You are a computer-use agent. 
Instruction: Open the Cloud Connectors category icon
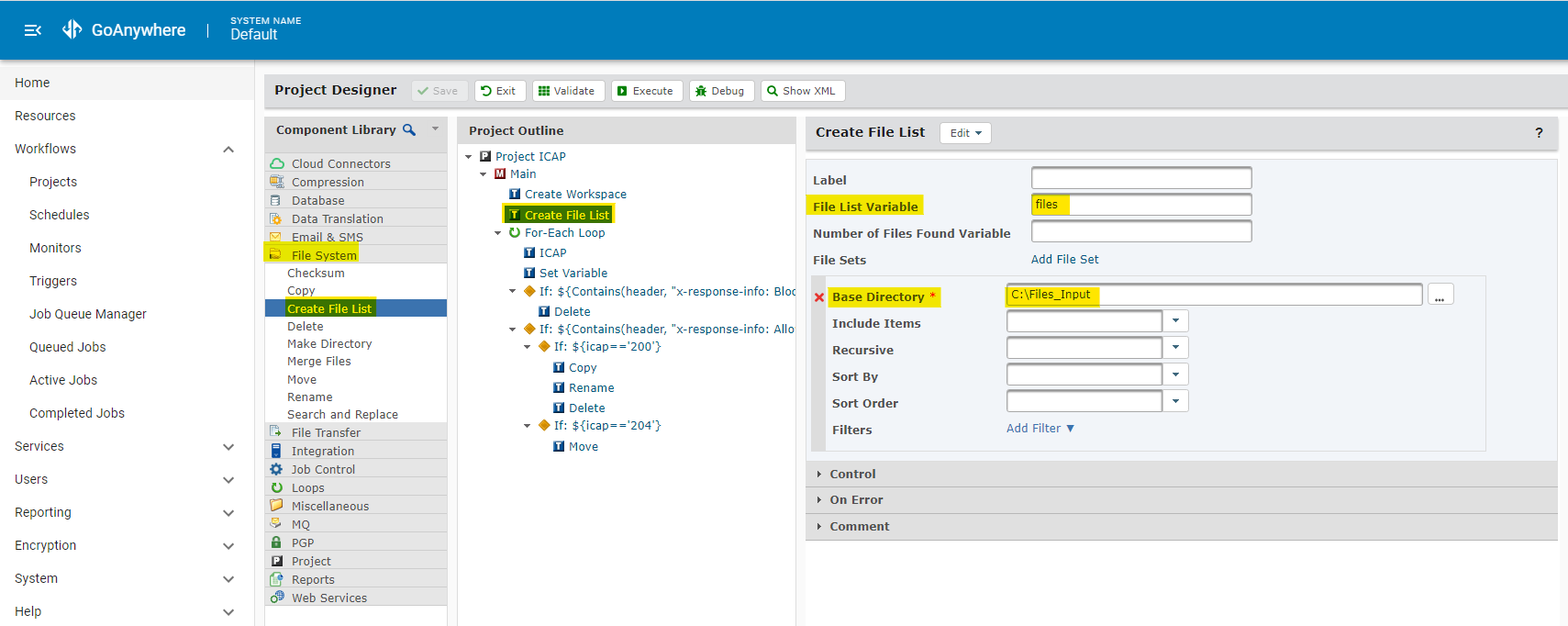click(x=276, y=163)
